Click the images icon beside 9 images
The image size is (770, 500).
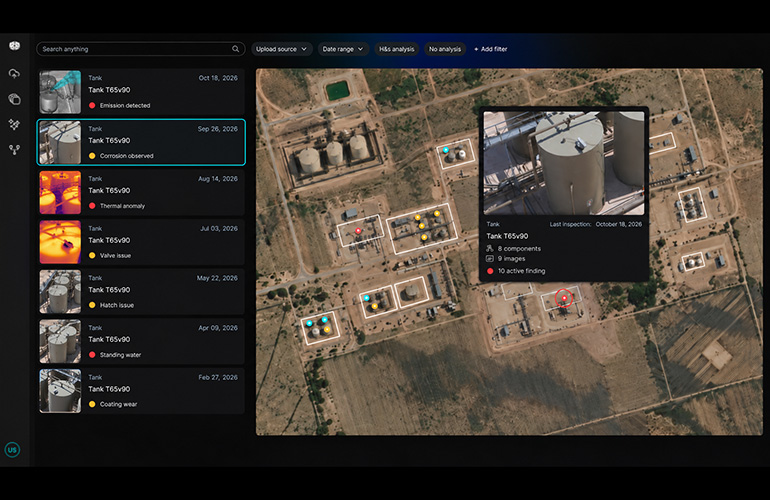click(490, 258)
